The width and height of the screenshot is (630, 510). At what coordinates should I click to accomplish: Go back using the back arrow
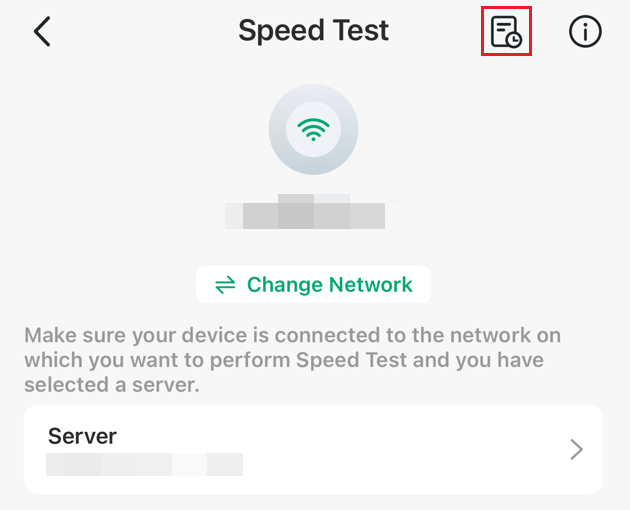41,31
